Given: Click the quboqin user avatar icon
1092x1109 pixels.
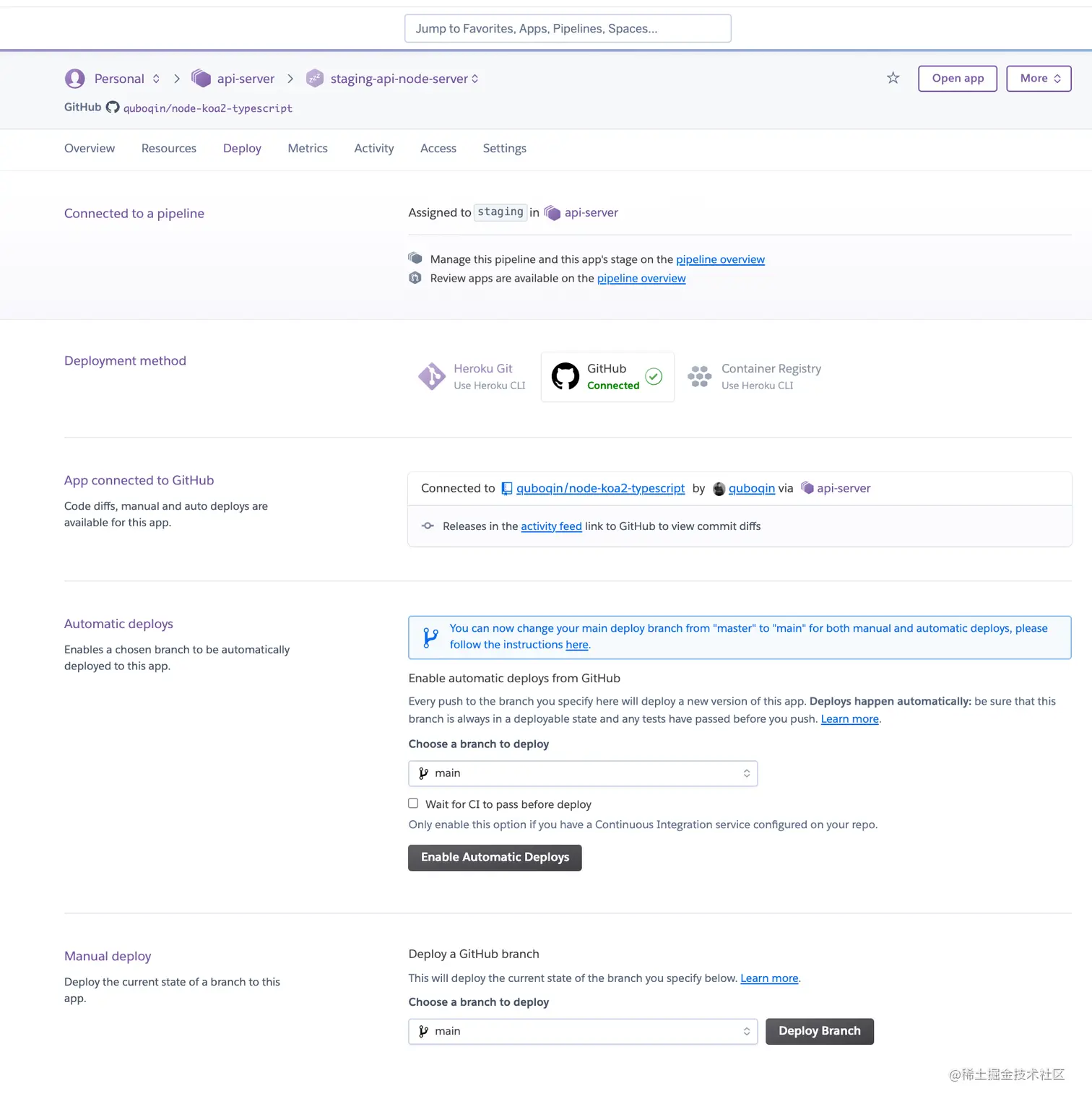Looking at the screenshot, I should click(x=719, y=488).
